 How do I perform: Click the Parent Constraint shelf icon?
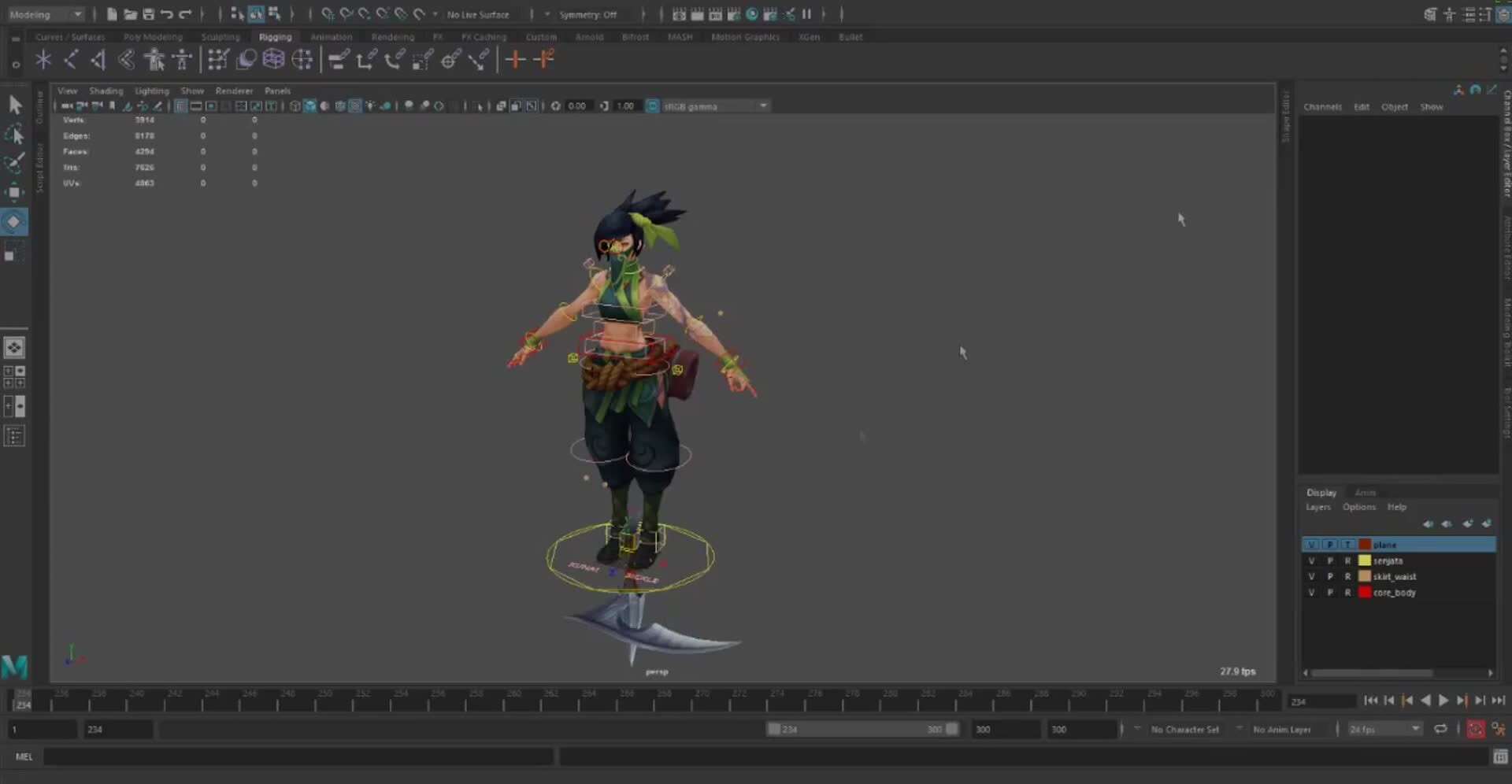click(339, 60)
